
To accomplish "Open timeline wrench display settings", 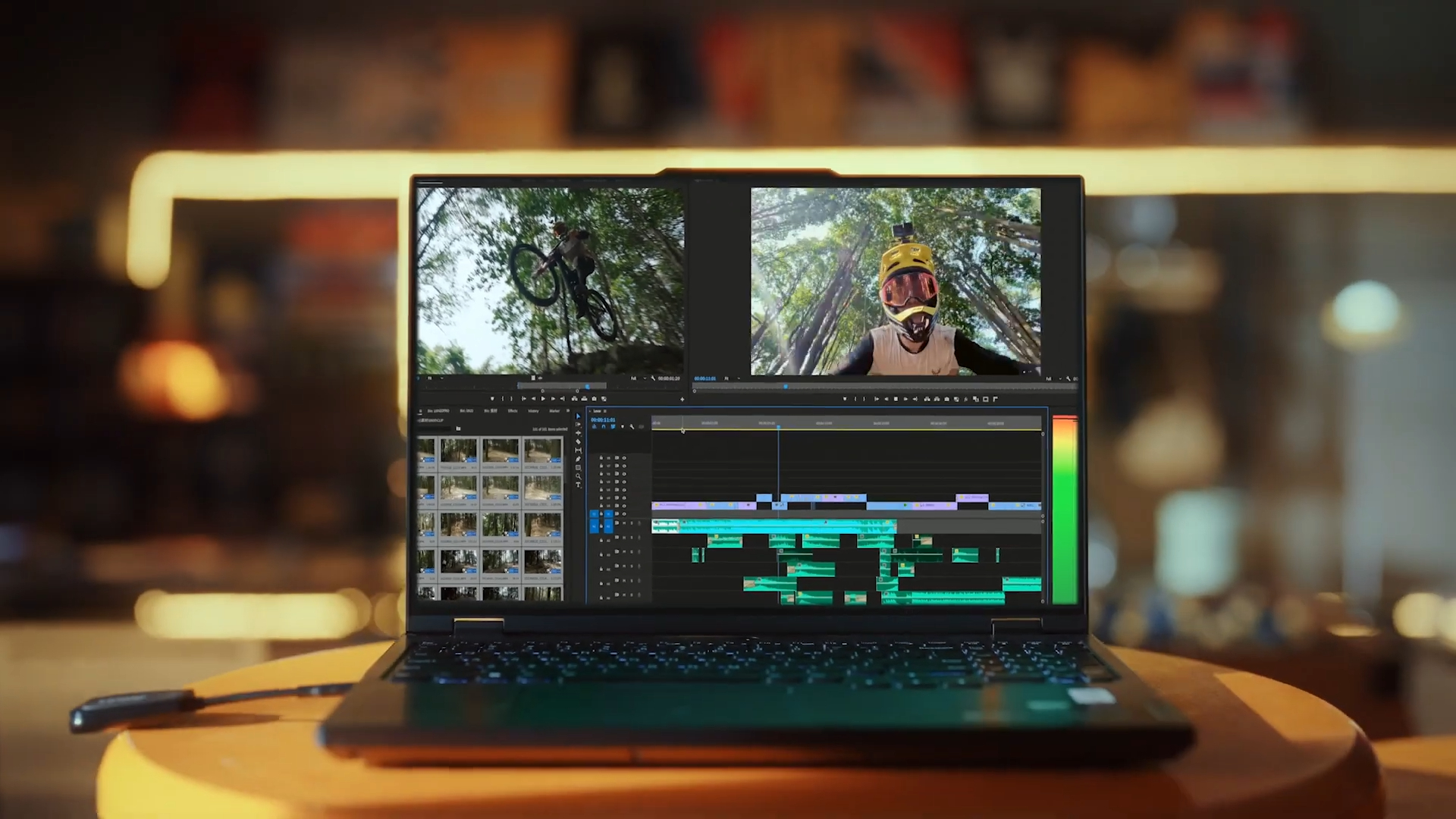I will tap(632, 427).
